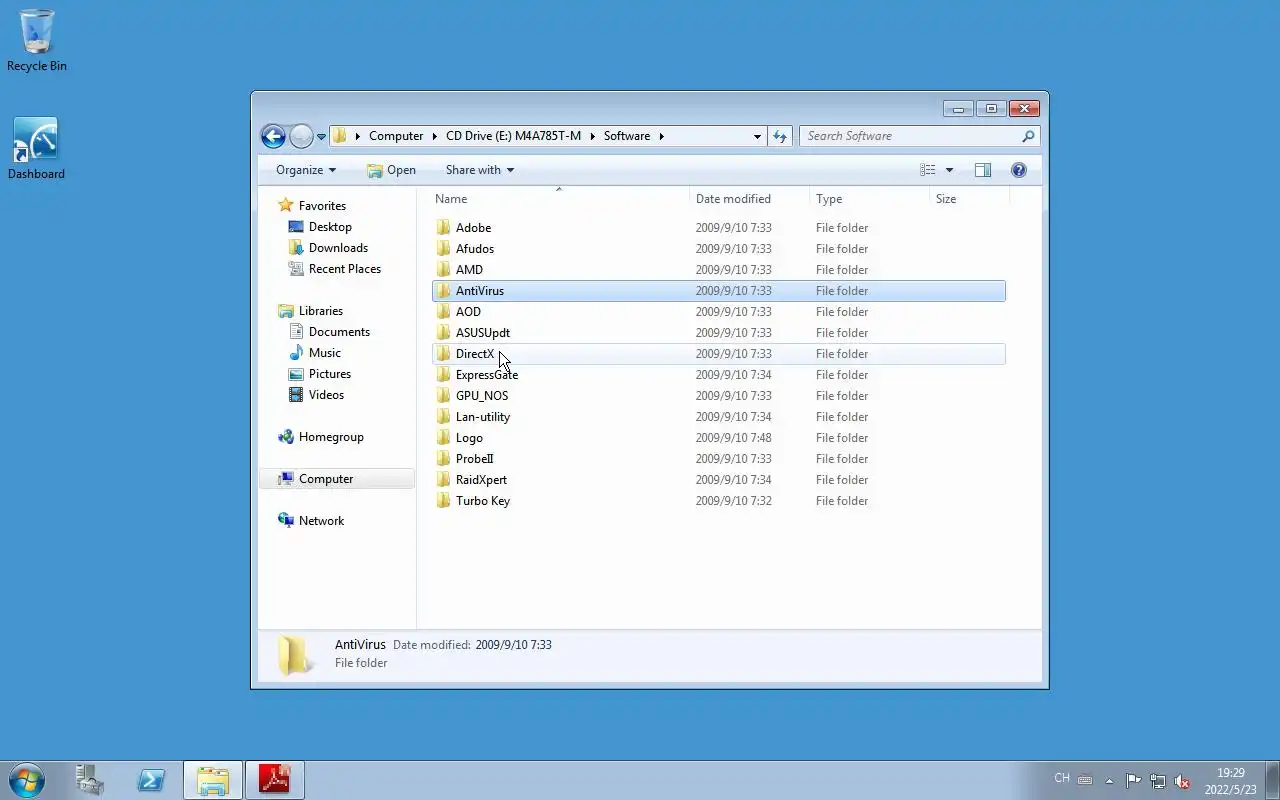Screen dimensions: 1280x800
Task: Show hidden tray icons arrow
Action: tap(1109, 781)
